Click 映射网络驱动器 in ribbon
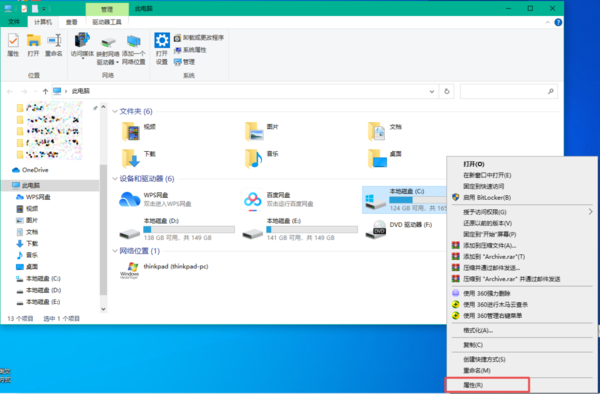 [108, 50]
